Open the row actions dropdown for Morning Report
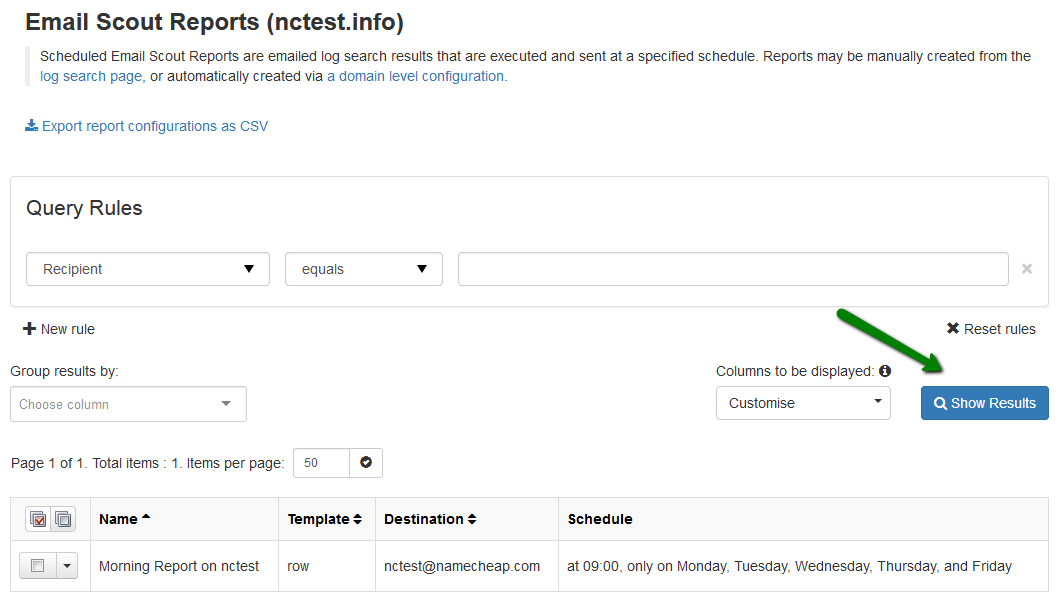The height and width of the screenshot is (609, 1064). [x=66, y=566]
